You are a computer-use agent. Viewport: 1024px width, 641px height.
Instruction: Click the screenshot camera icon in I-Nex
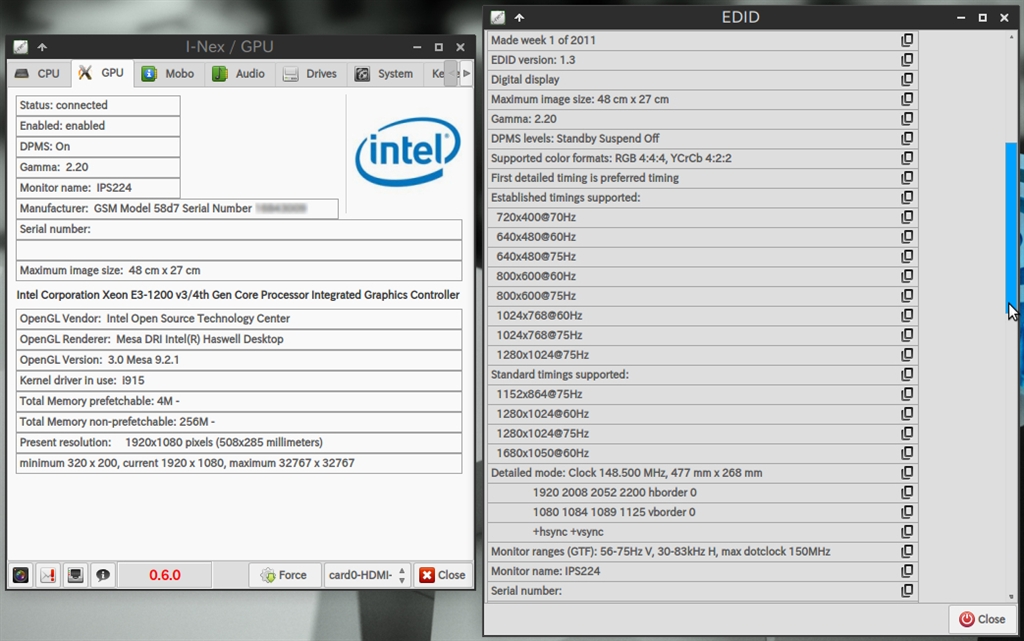point(21,575)
